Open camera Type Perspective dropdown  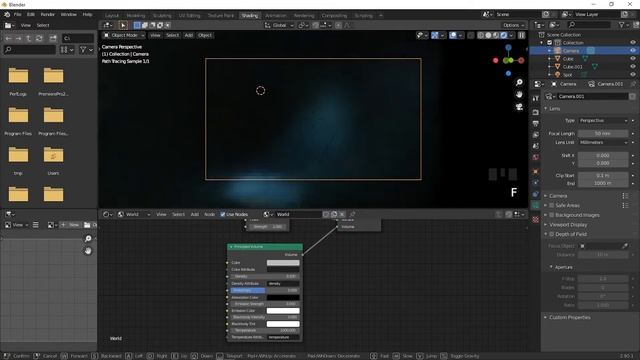tap(603, 120)
